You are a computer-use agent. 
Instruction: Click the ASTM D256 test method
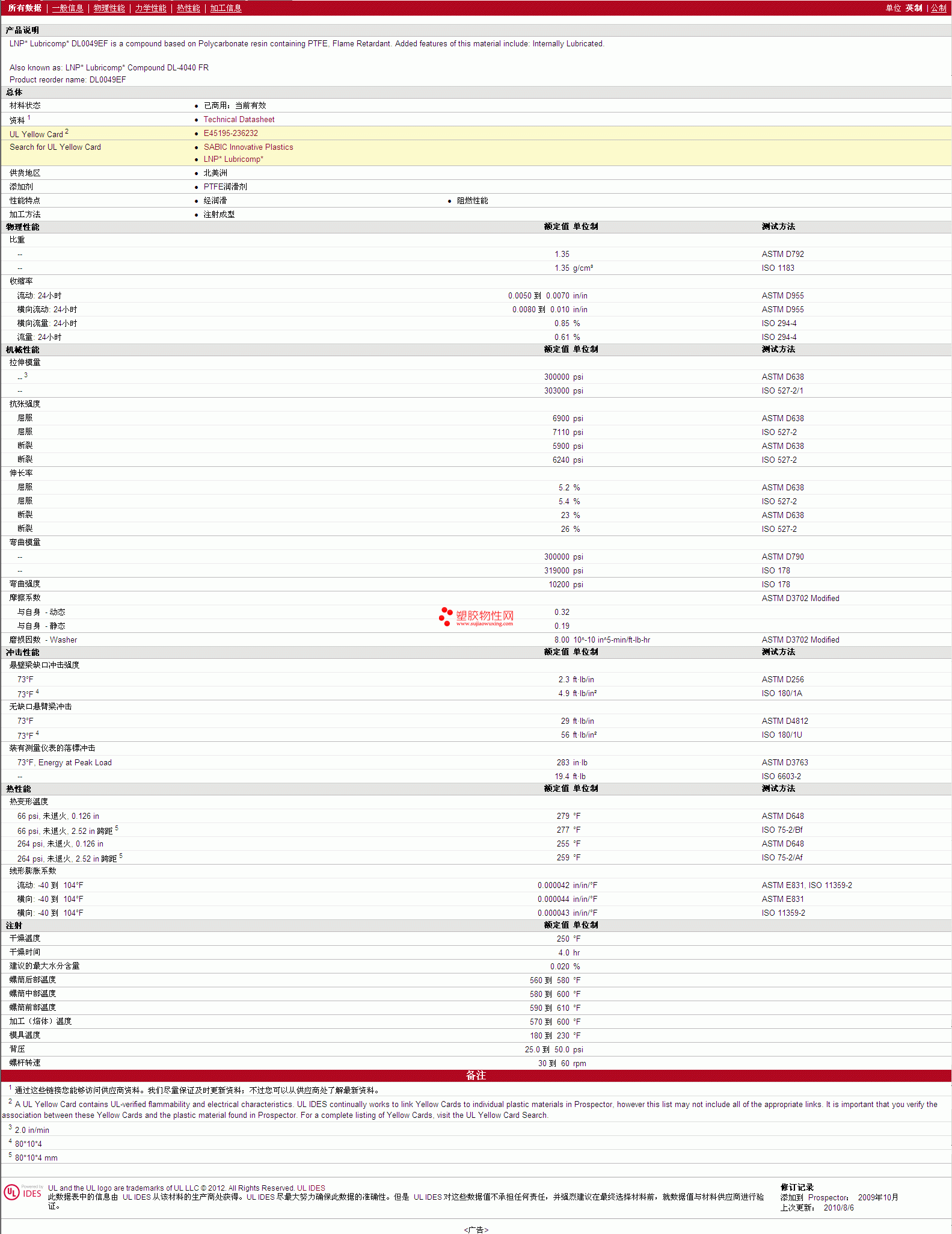click(782, 680)
